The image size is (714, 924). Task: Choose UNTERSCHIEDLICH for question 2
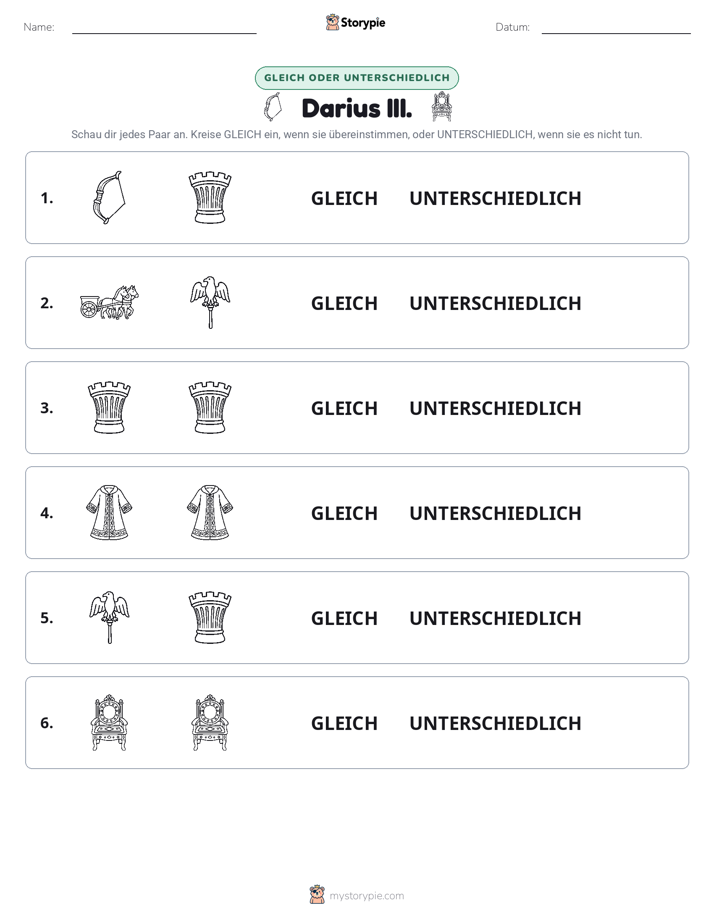tap(495, 303)
